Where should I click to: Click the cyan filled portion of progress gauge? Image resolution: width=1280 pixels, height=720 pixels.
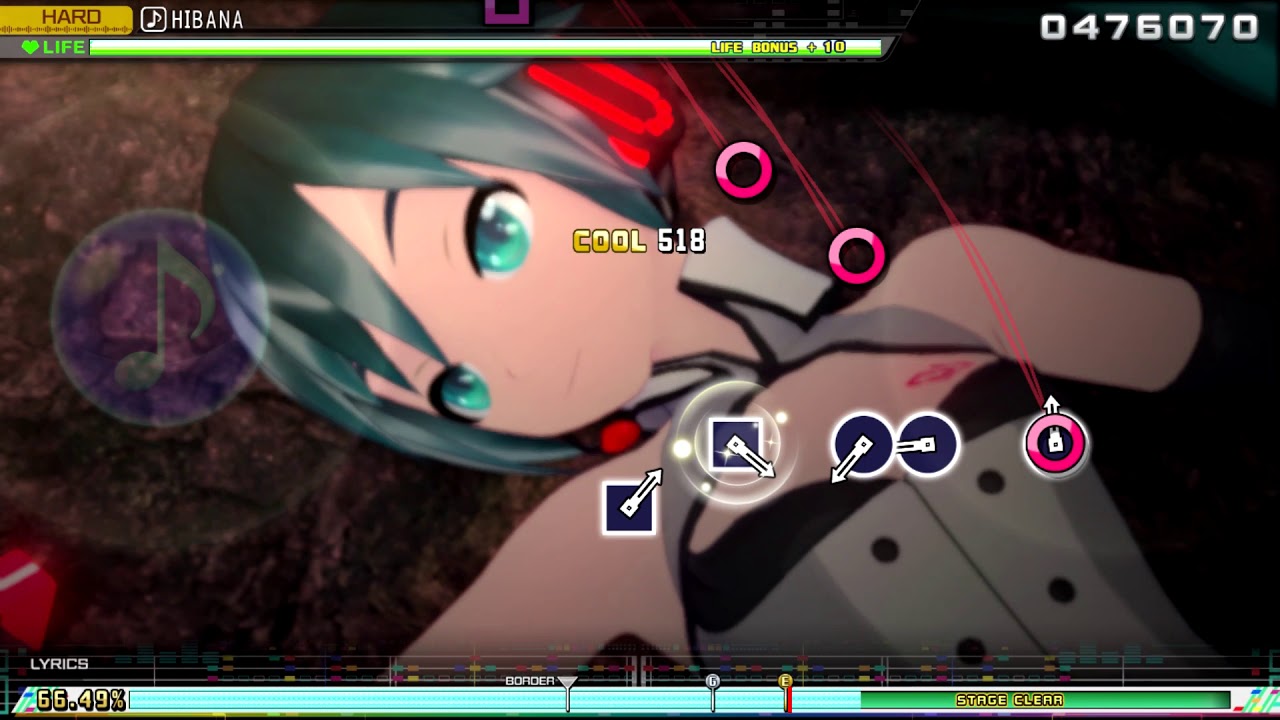click(x=494, y=700)
